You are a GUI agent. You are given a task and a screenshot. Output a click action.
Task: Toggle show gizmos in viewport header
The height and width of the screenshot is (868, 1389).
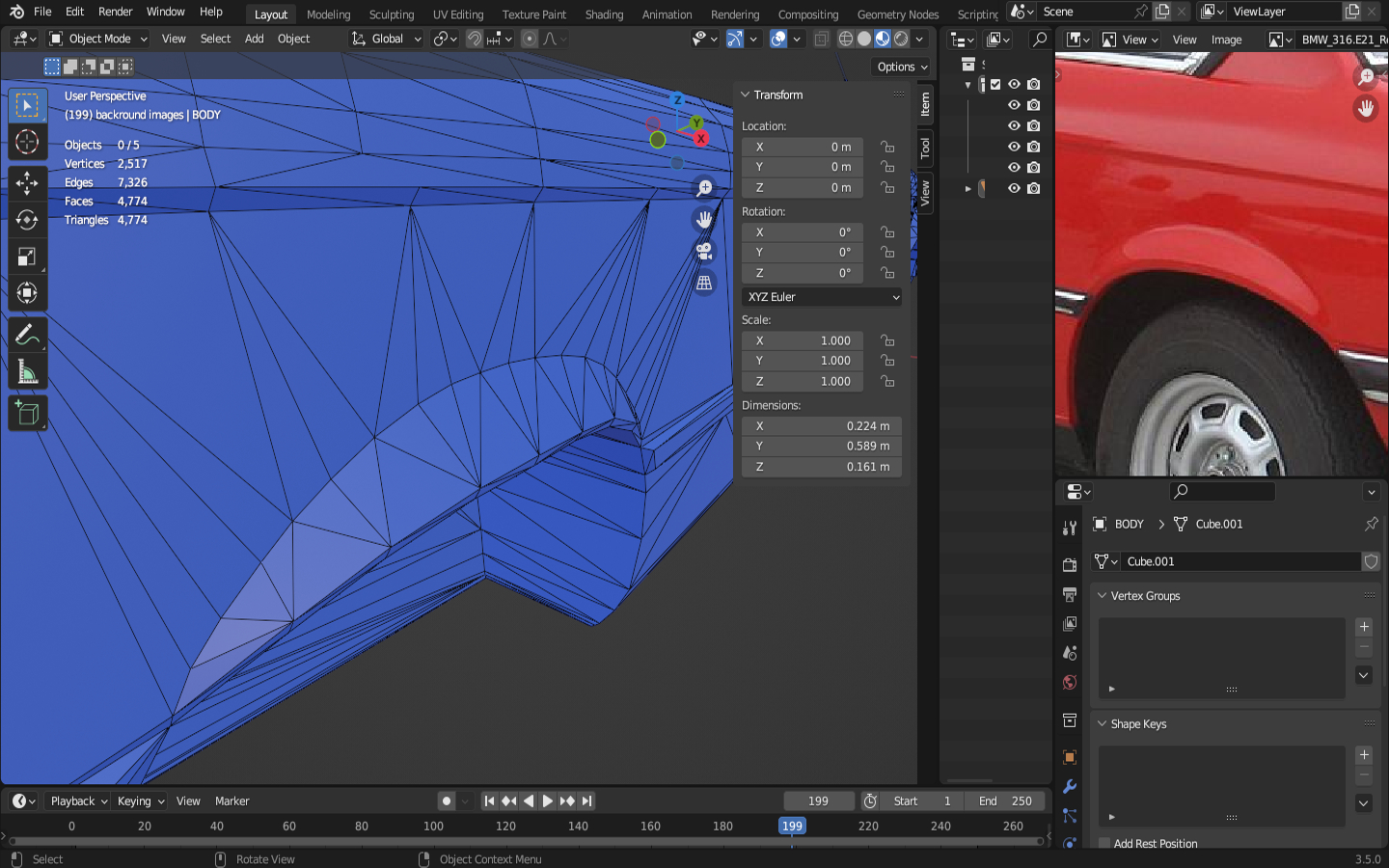(735, 39)
